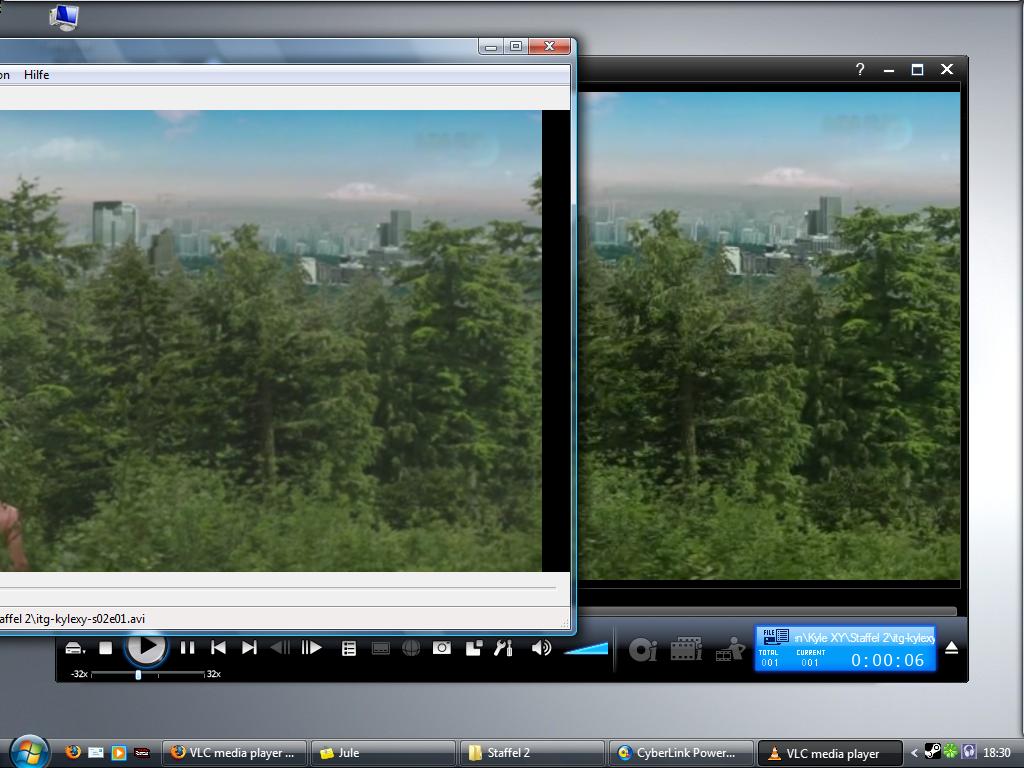The image size is (1024, 768).
Task: Click the PowerDVD filmstrip info icon
Action: pyautogui.click(x=686, y=649)
